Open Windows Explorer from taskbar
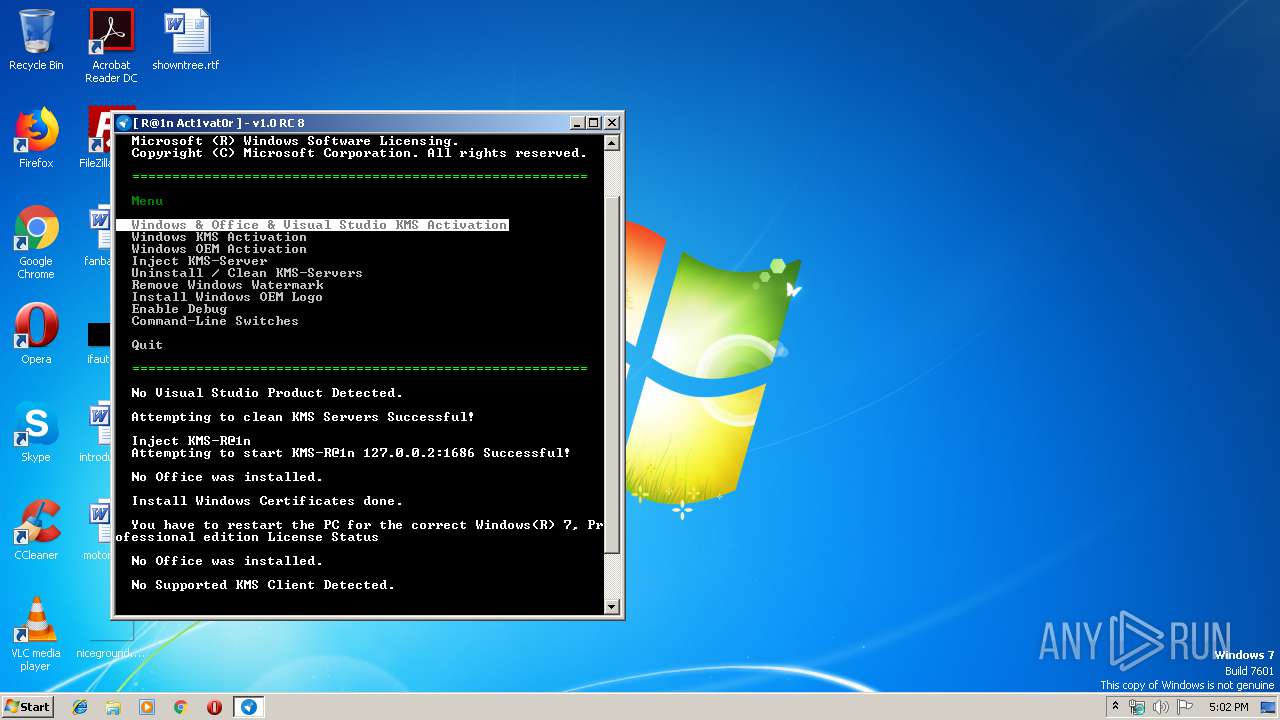 (x=113, y=707)
